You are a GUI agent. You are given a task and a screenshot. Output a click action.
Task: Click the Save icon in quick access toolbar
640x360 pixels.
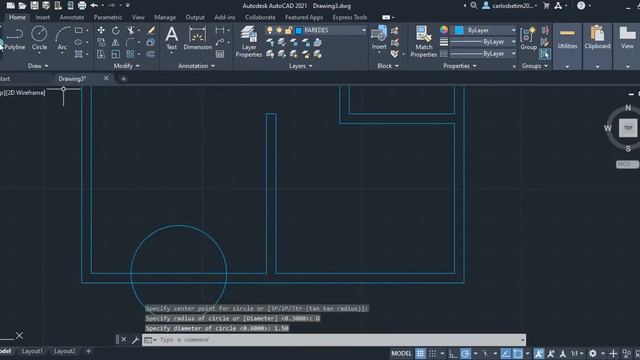(x=34, y=6)
